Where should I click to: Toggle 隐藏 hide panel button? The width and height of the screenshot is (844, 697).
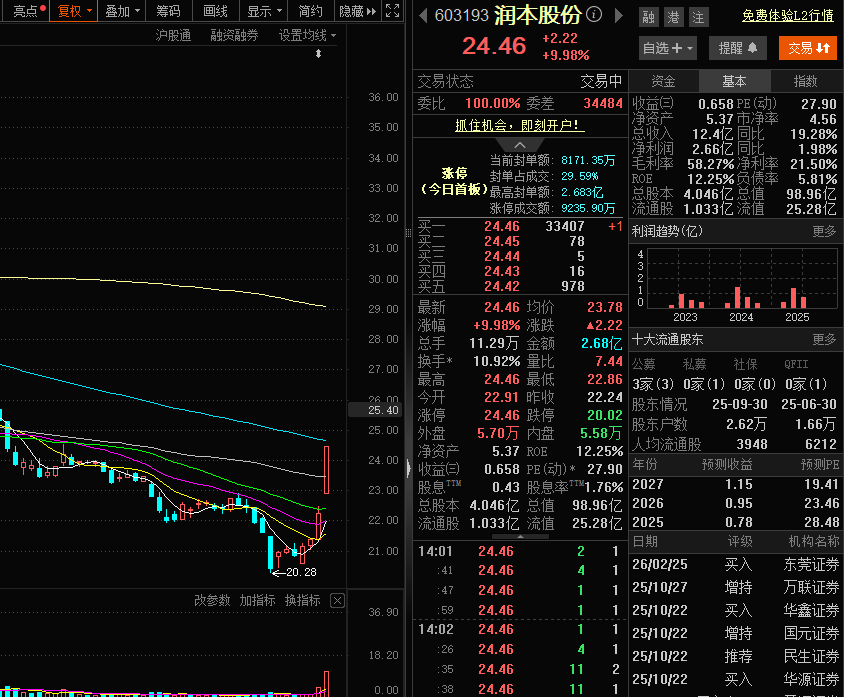tap(357, 11)
